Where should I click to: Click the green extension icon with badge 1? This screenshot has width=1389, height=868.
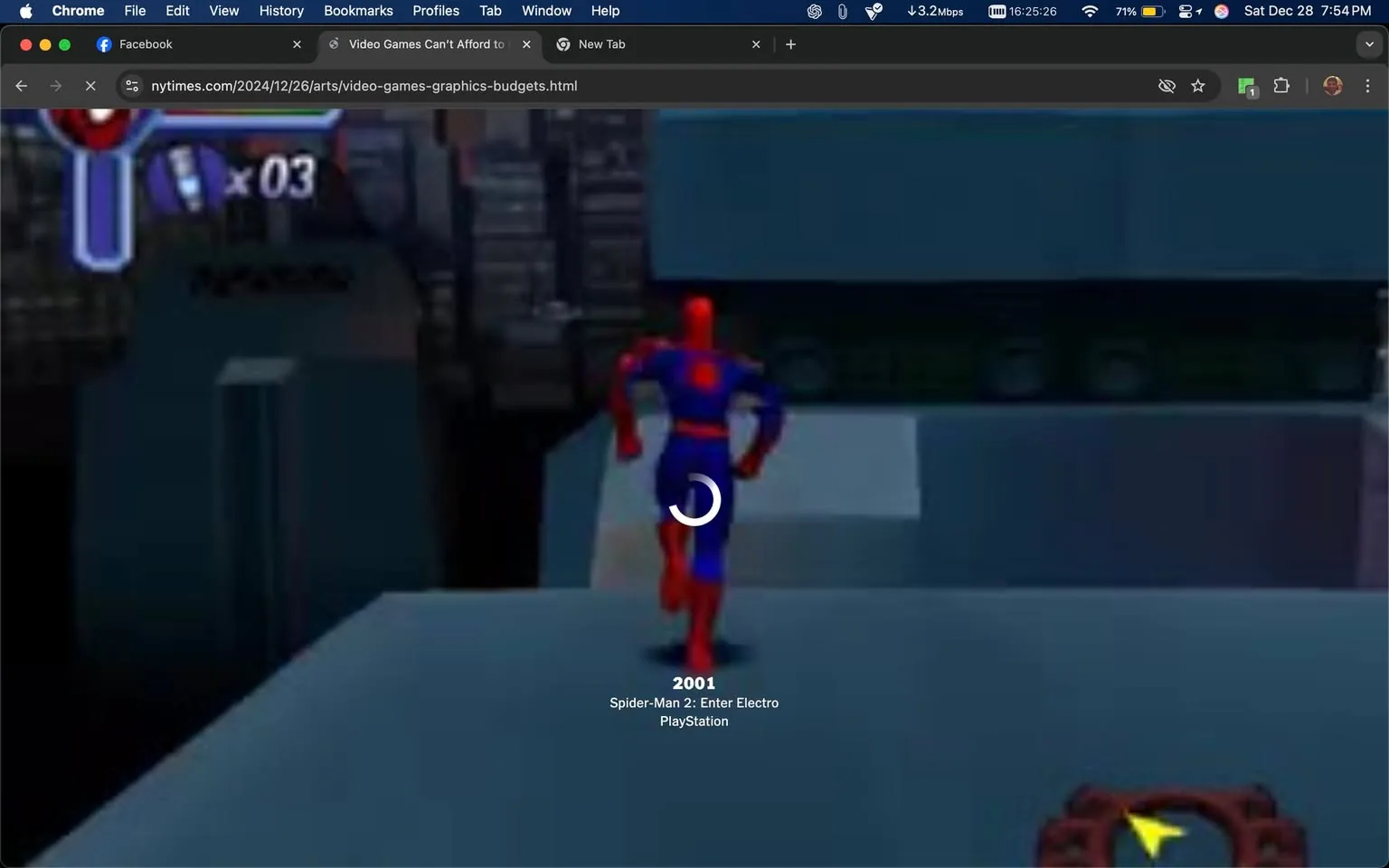(x=1245, y=85)
